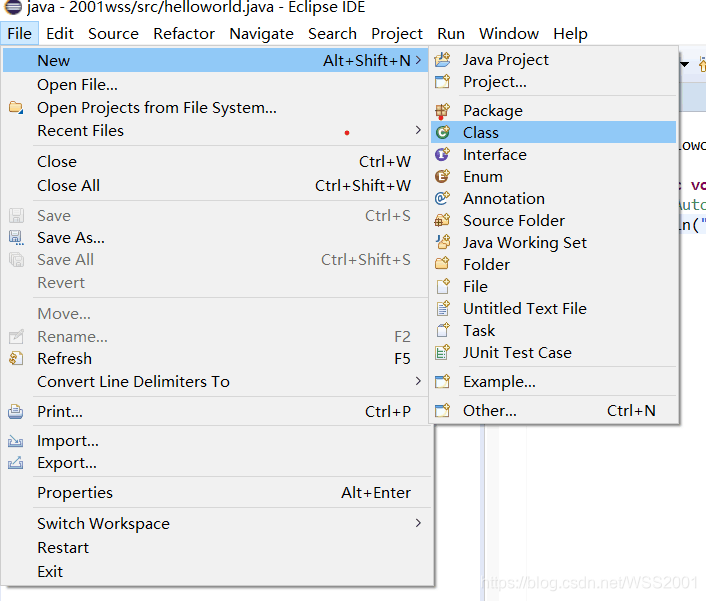
Task: Select Java Working Set label text
Action: tap(525, 242)
